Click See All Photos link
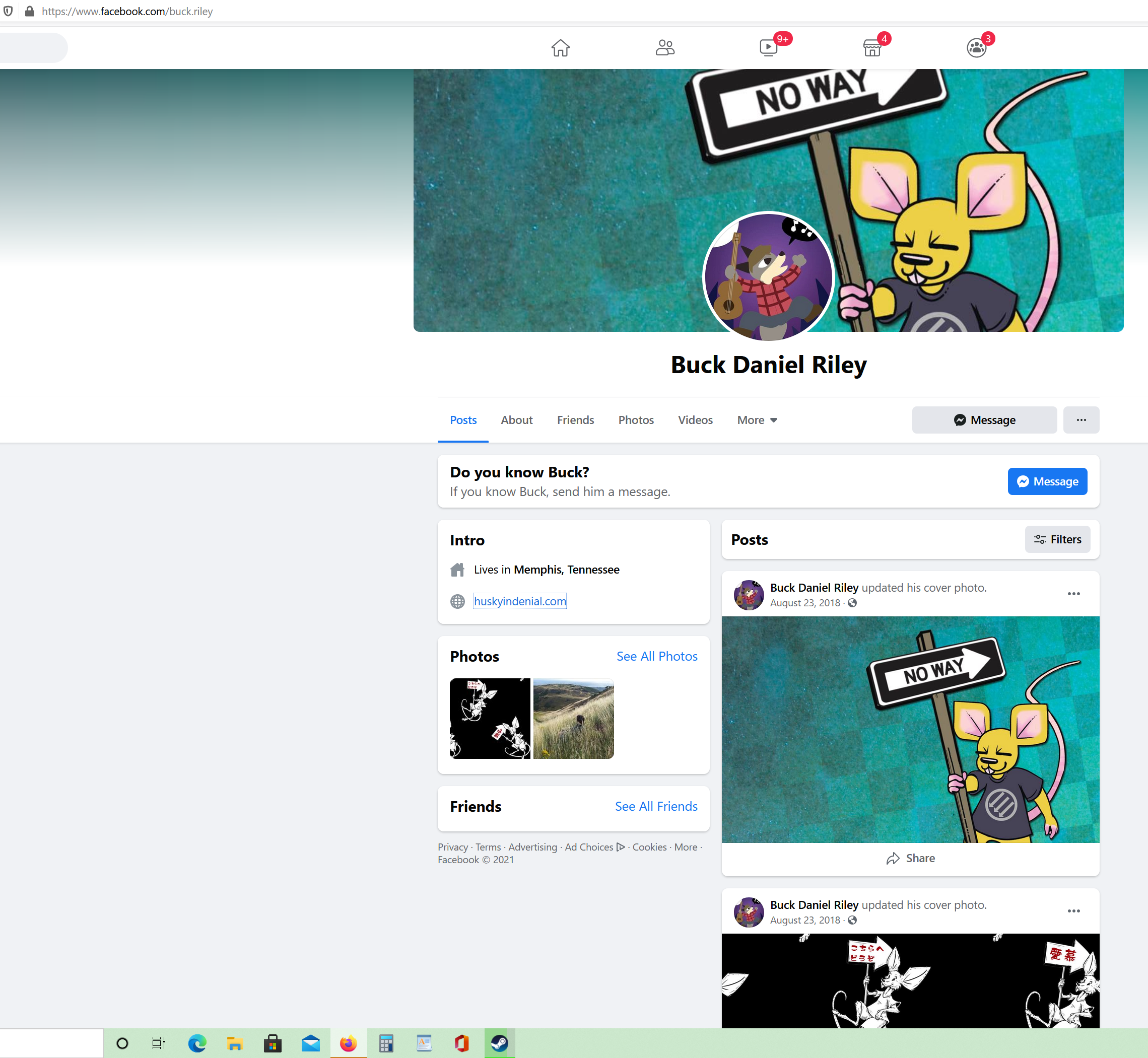Image resolution: width=1148 pixels, height=1058 pixels. coord(657,656)
